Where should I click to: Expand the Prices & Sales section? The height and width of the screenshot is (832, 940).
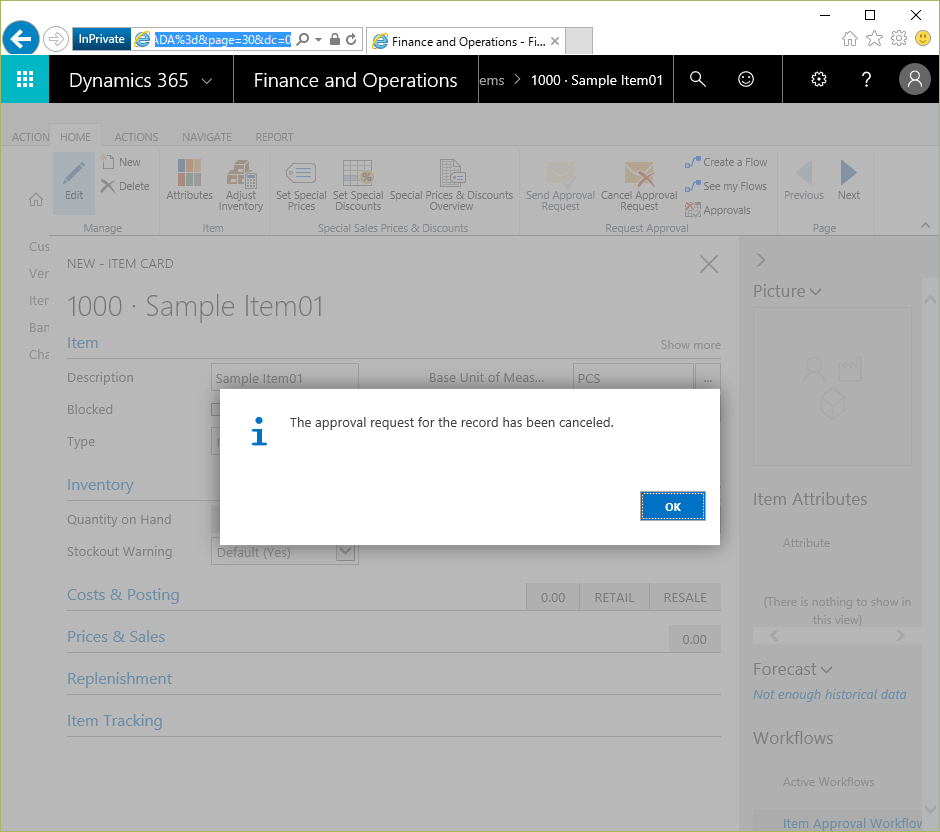point(116,637)
